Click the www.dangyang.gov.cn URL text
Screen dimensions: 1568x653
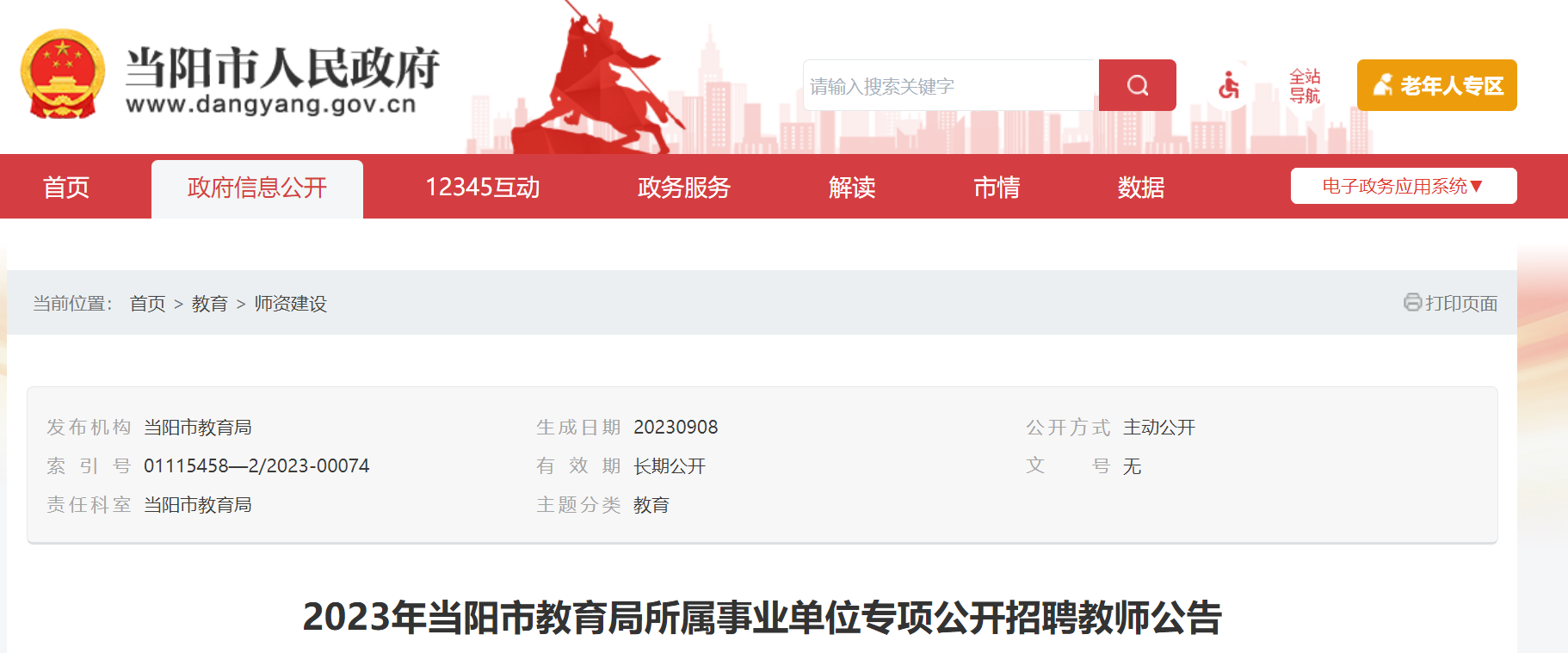[271, 105]
